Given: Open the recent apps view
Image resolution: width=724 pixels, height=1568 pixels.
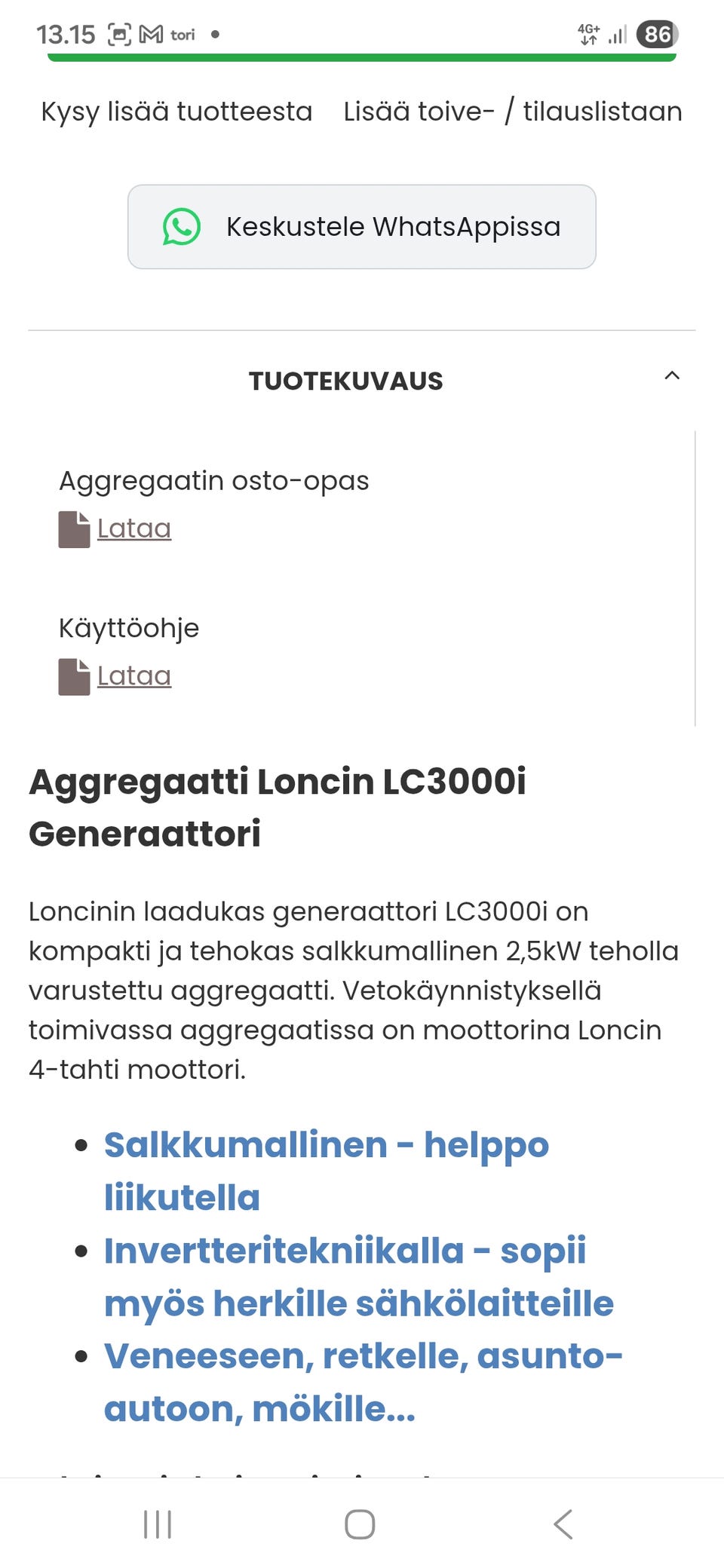Looking at the screenshot, I should 158,1524.
